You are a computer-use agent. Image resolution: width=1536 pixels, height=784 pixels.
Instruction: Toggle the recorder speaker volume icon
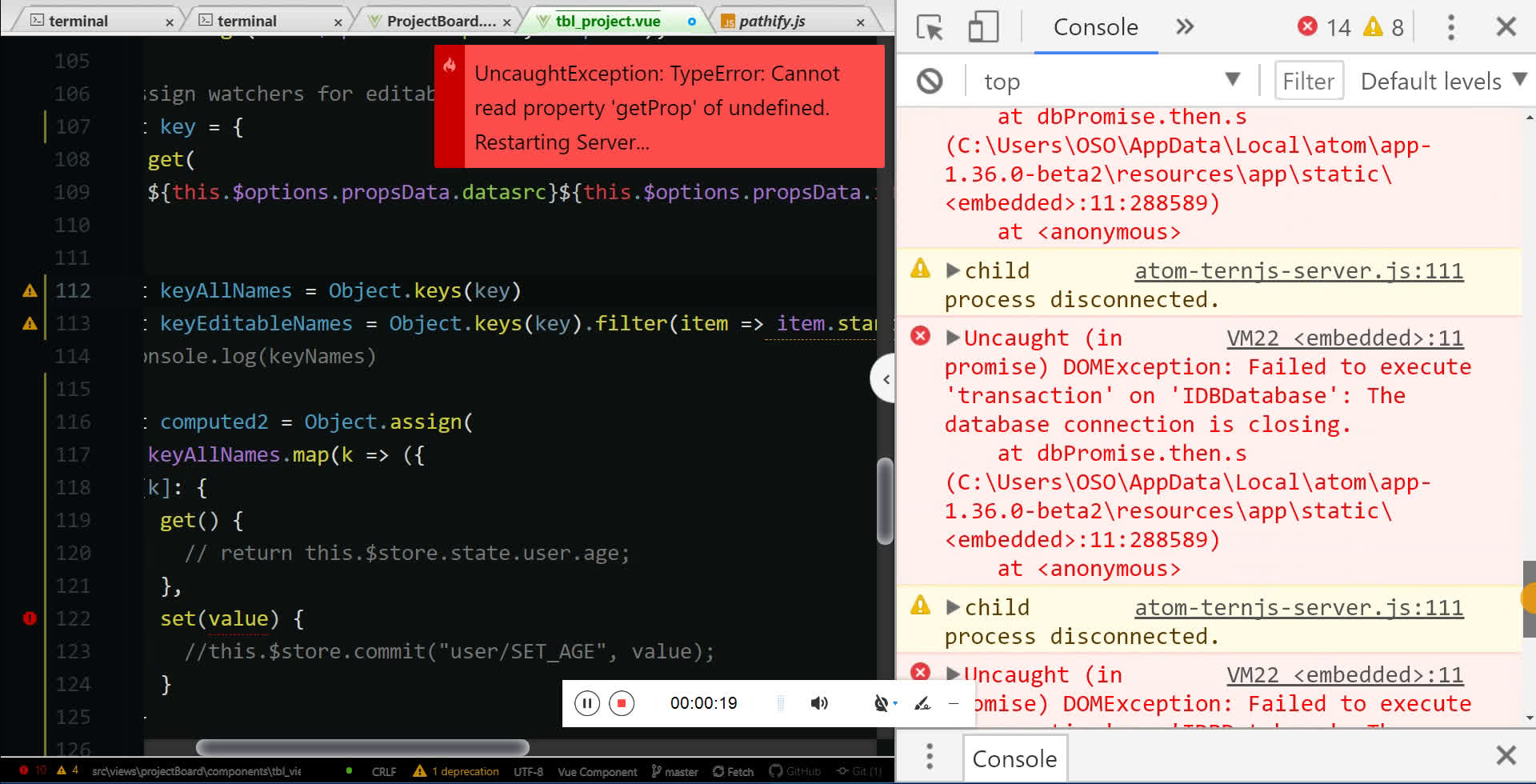(x=819, y=703)
